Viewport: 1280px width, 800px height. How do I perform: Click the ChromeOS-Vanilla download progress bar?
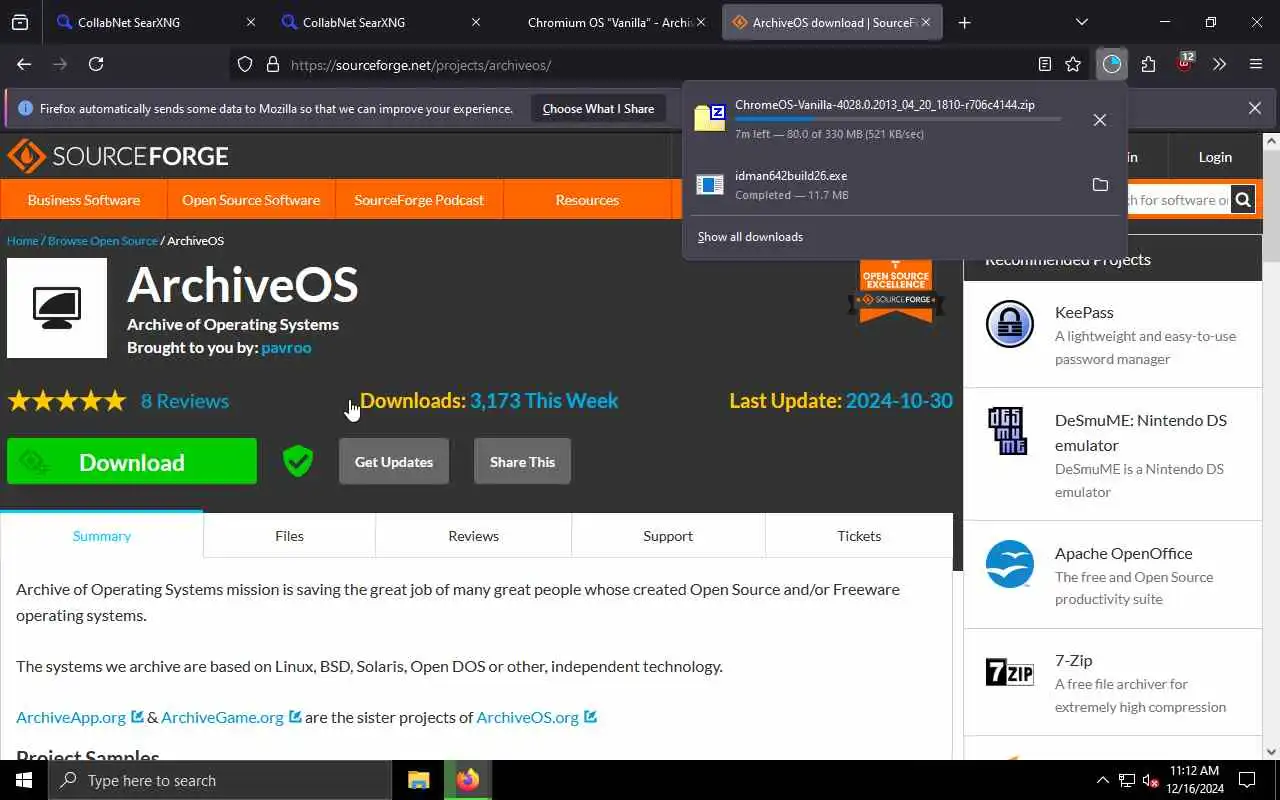(898, 119)
